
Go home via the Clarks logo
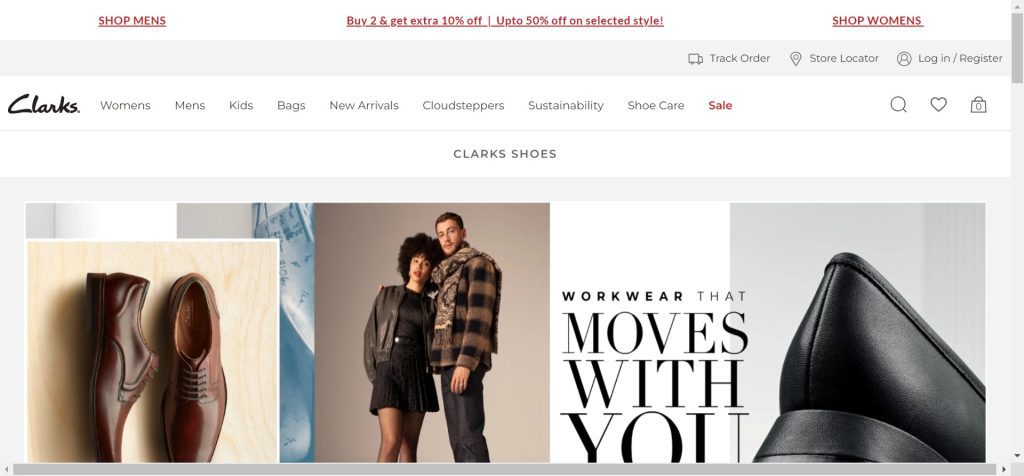point(44,104)
